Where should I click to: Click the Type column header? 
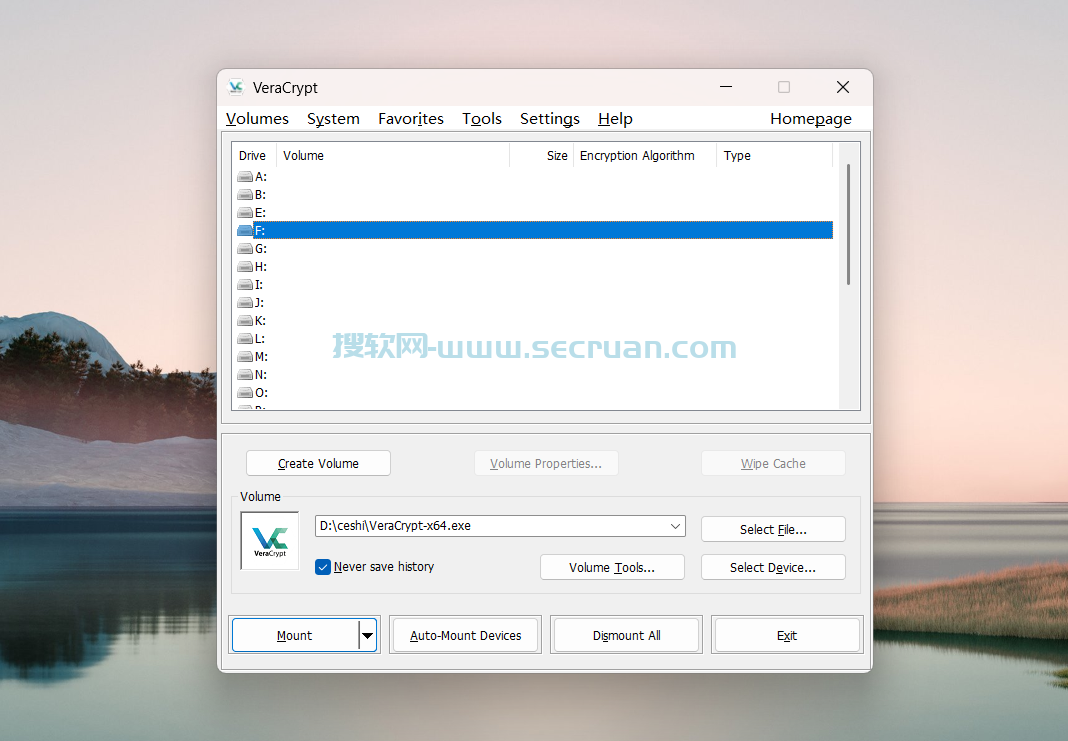tap(774, 155)
